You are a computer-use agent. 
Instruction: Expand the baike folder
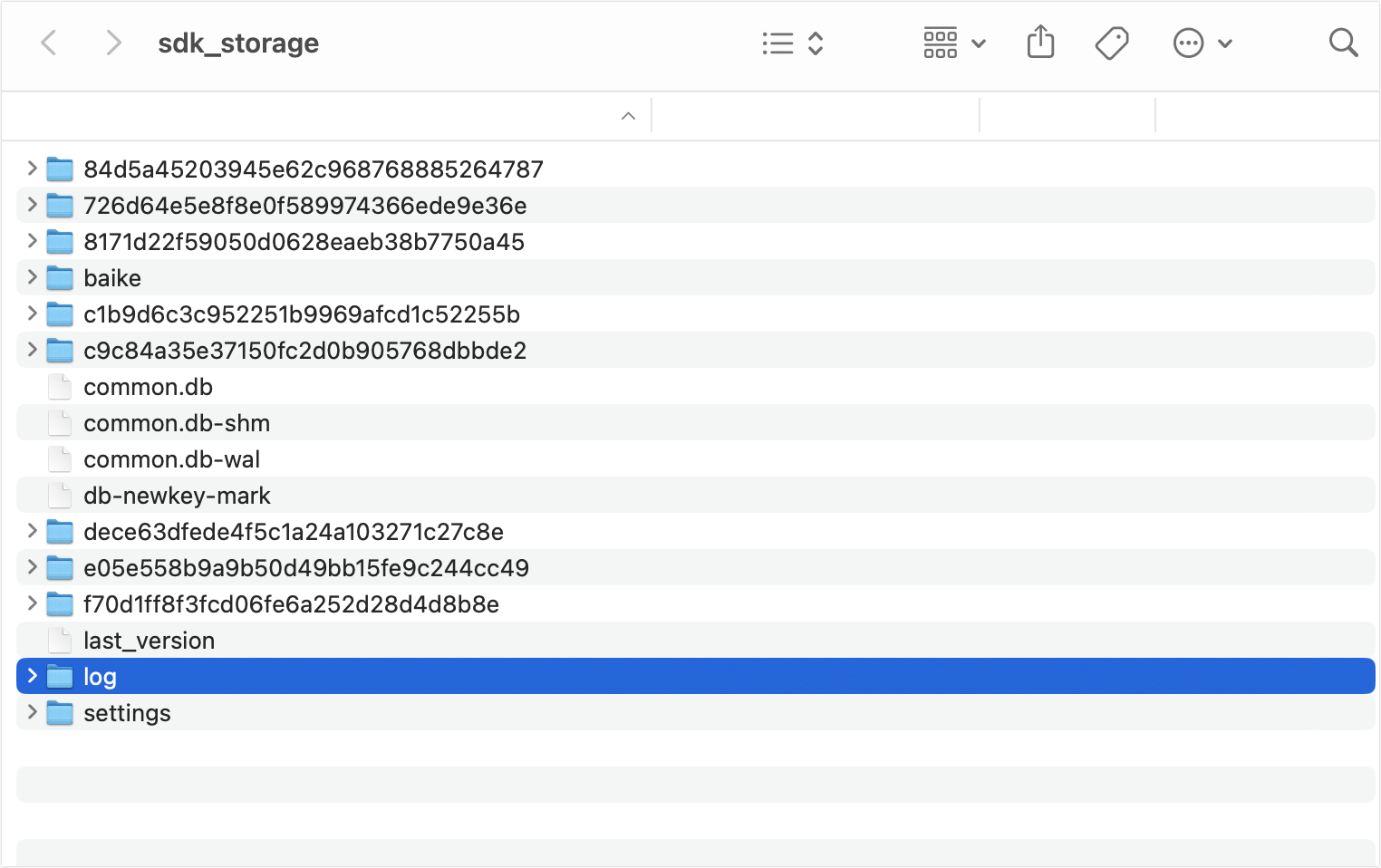(33, 277)
